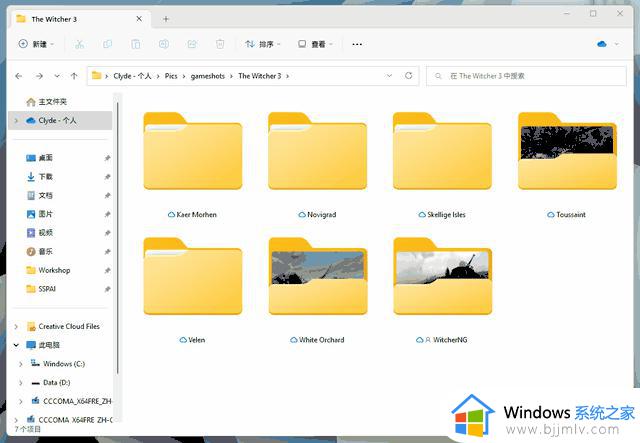Open 桌面 in quick access

(45, 158)
